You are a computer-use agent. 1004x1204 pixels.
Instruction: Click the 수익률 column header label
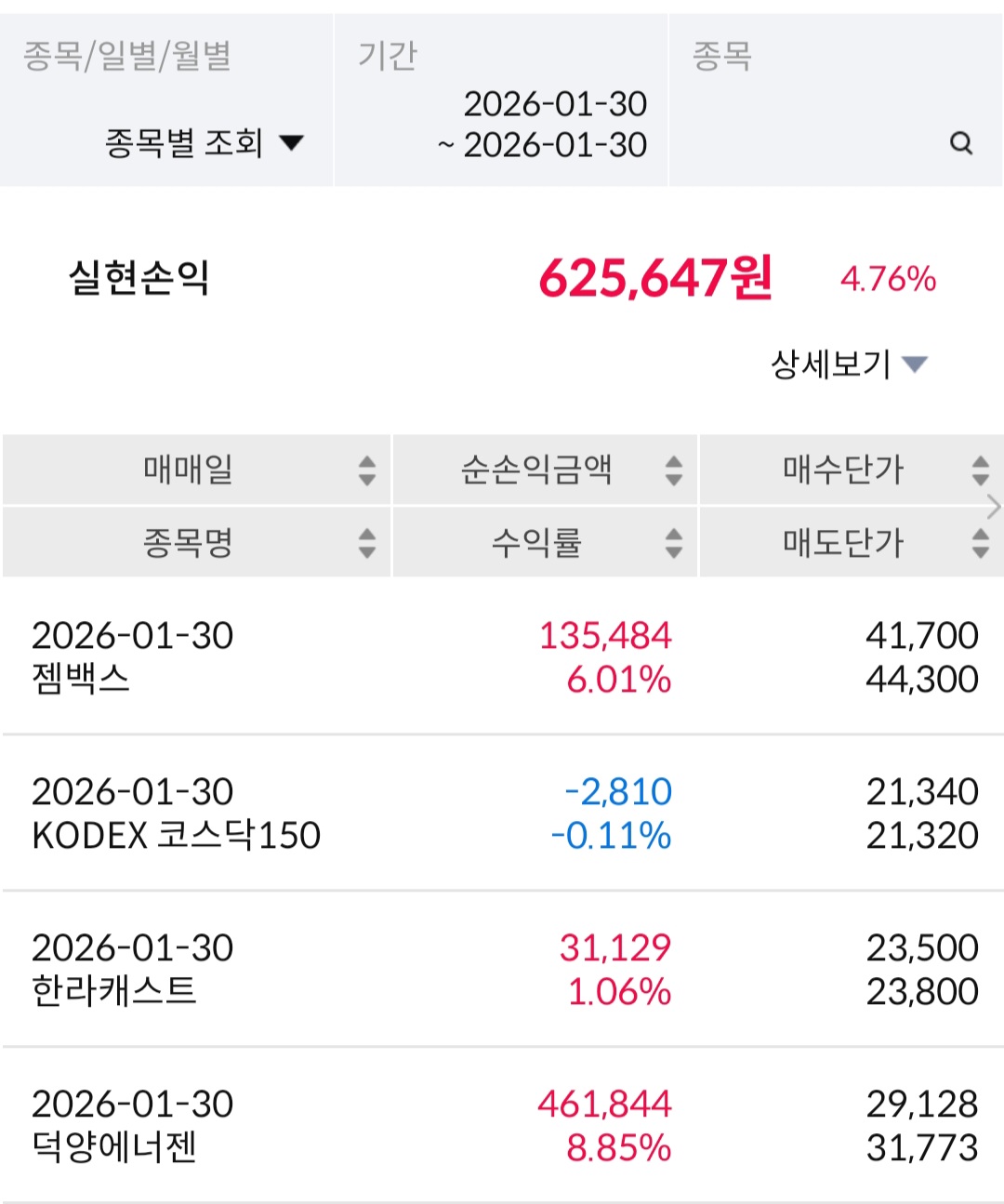536,543
